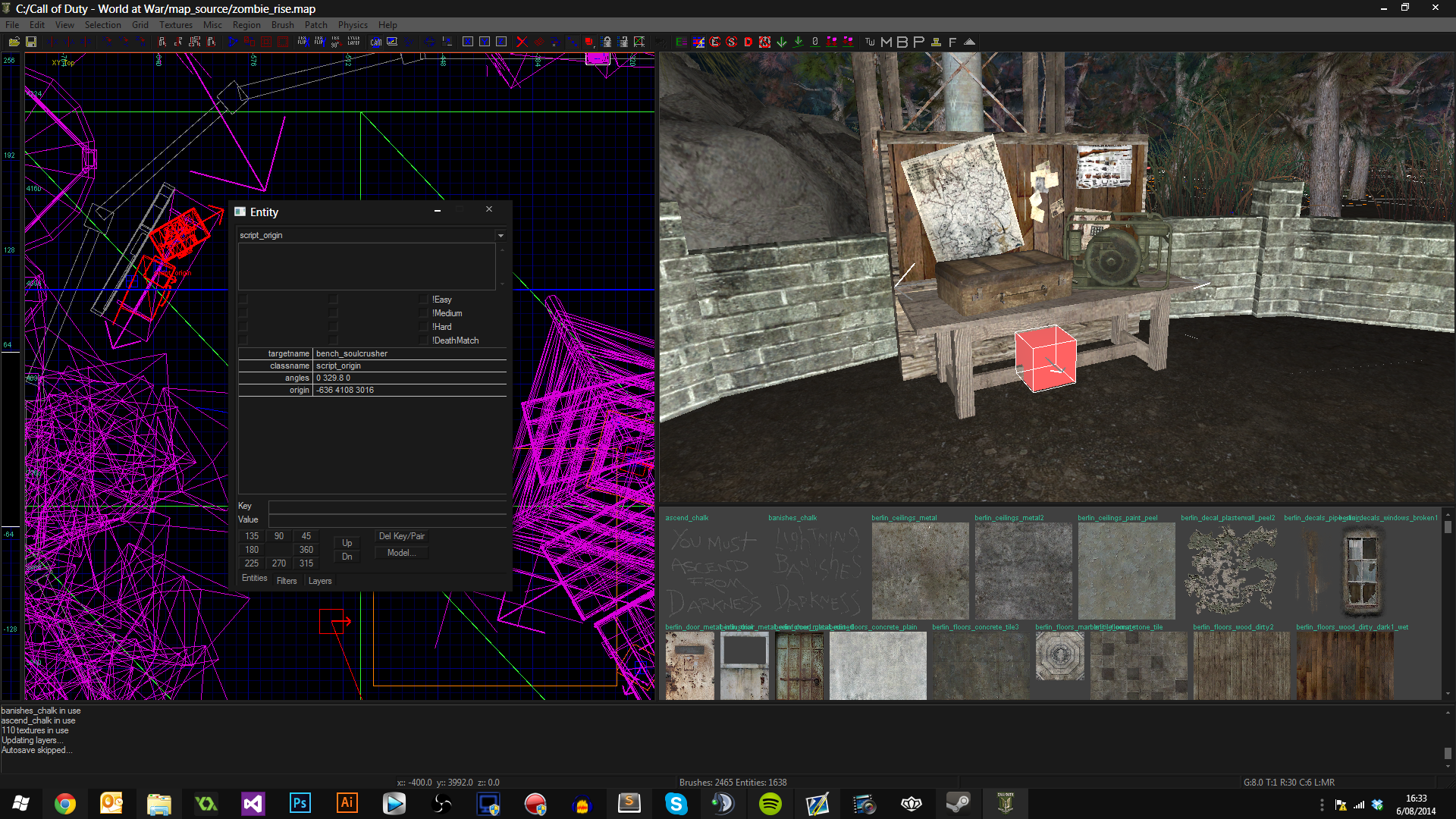Open the Patch menu
The height and width of the screenshot is (819, 1456).
click(x=315, y=25)
